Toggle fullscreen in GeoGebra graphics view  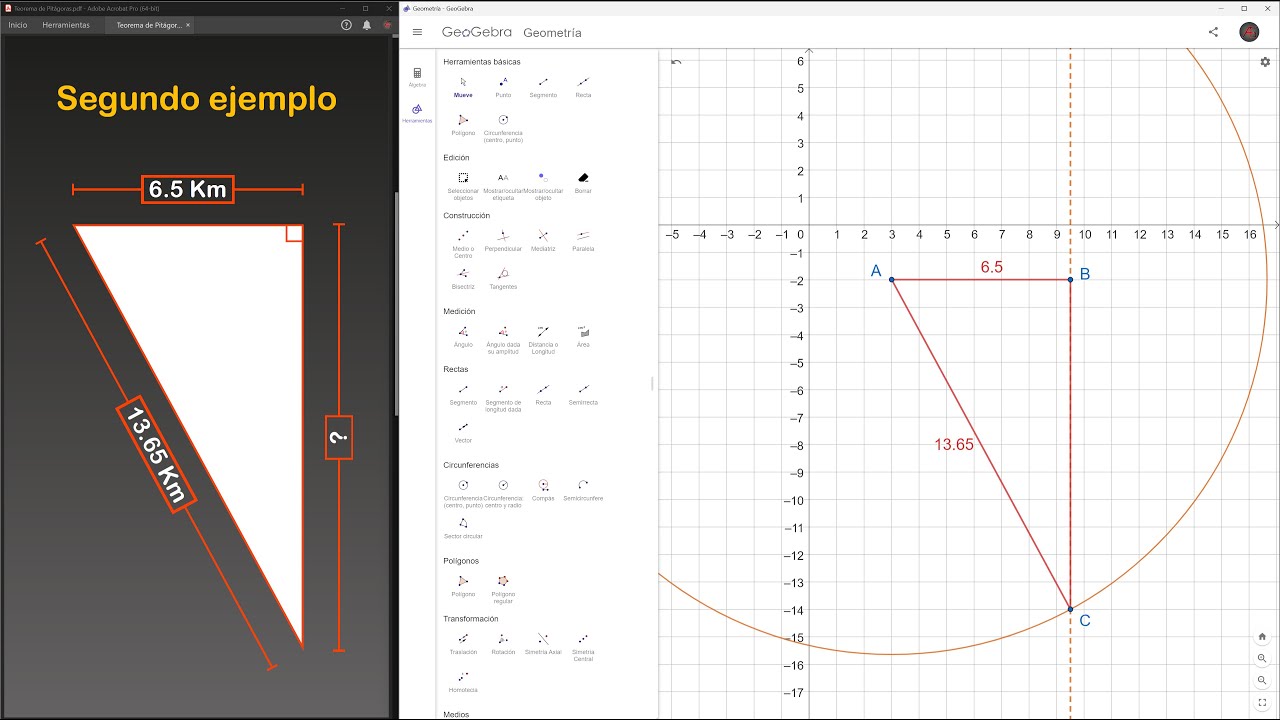click(1262, 703)
